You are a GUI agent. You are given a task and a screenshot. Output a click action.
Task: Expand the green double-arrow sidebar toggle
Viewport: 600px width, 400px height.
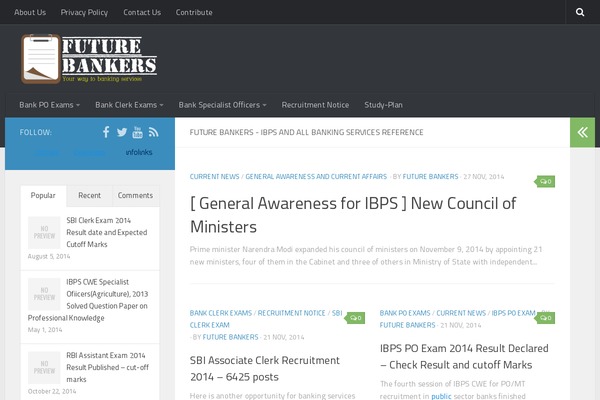(x=584, y=132)
